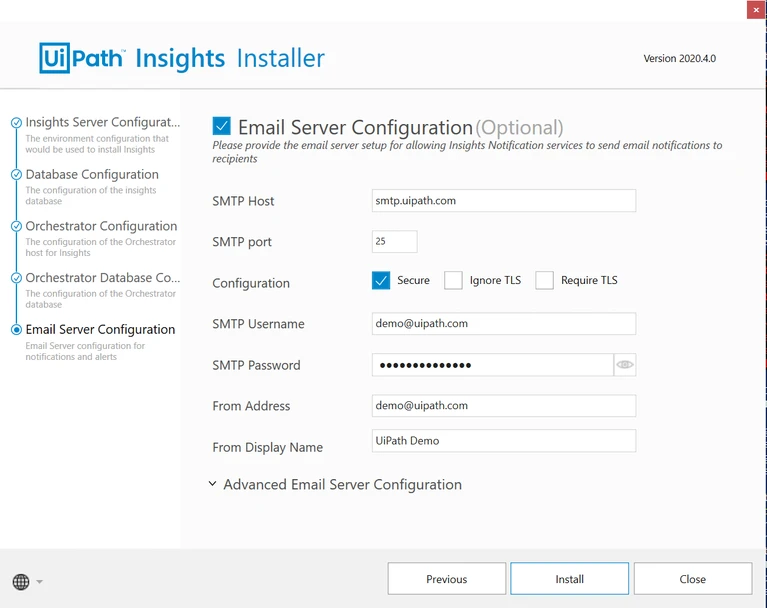Image resolution: width=767 pixels, height=608 pixels.
Task: Expand Advanced Email Server Configuration
Action: 336,484
